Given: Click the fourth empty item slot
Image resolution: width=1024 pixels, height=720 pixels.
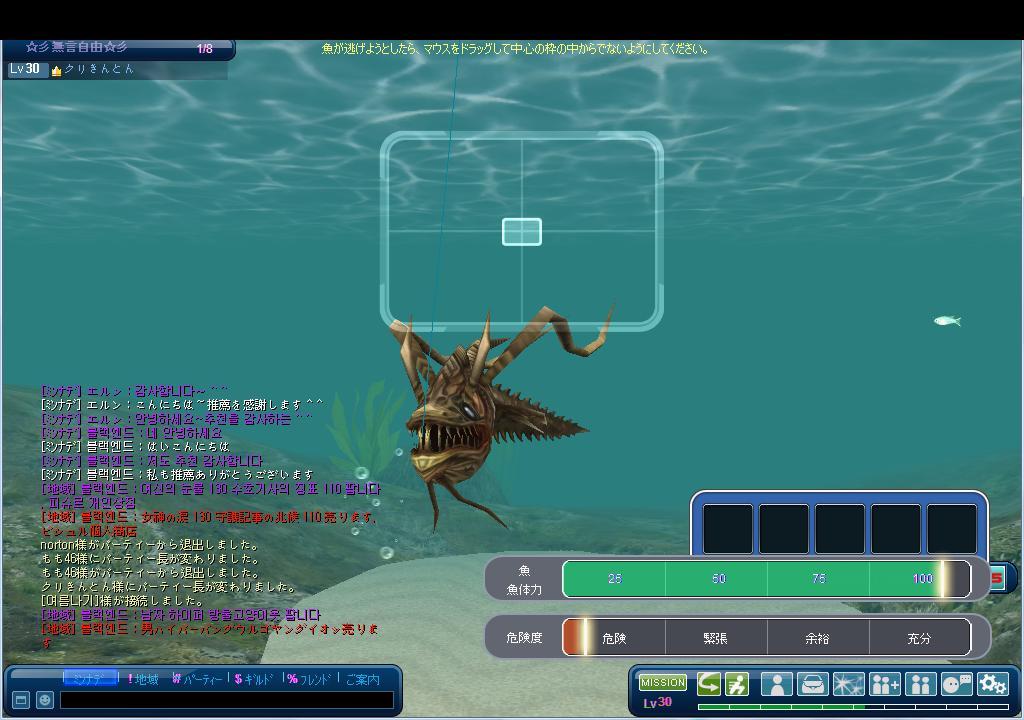Looking at the screenshot, I should (x=896, y=529).
